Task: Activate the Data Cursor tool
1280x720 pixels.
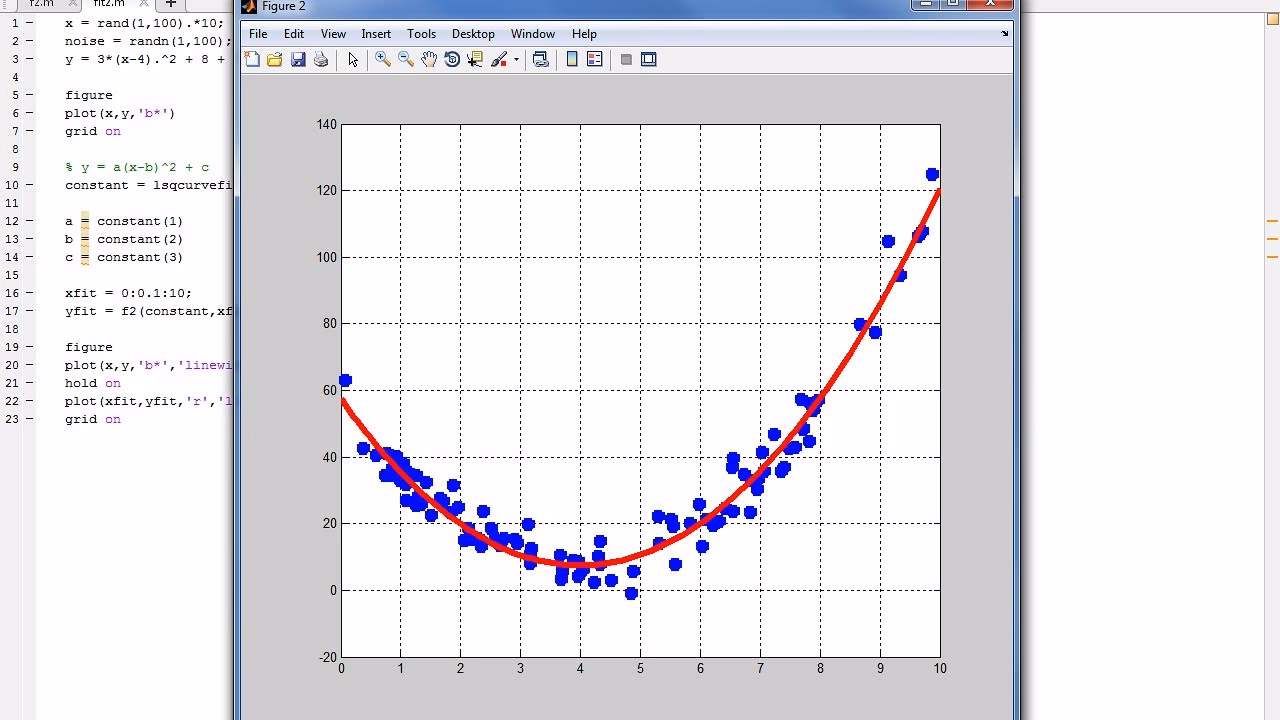Action: point(475,59)
